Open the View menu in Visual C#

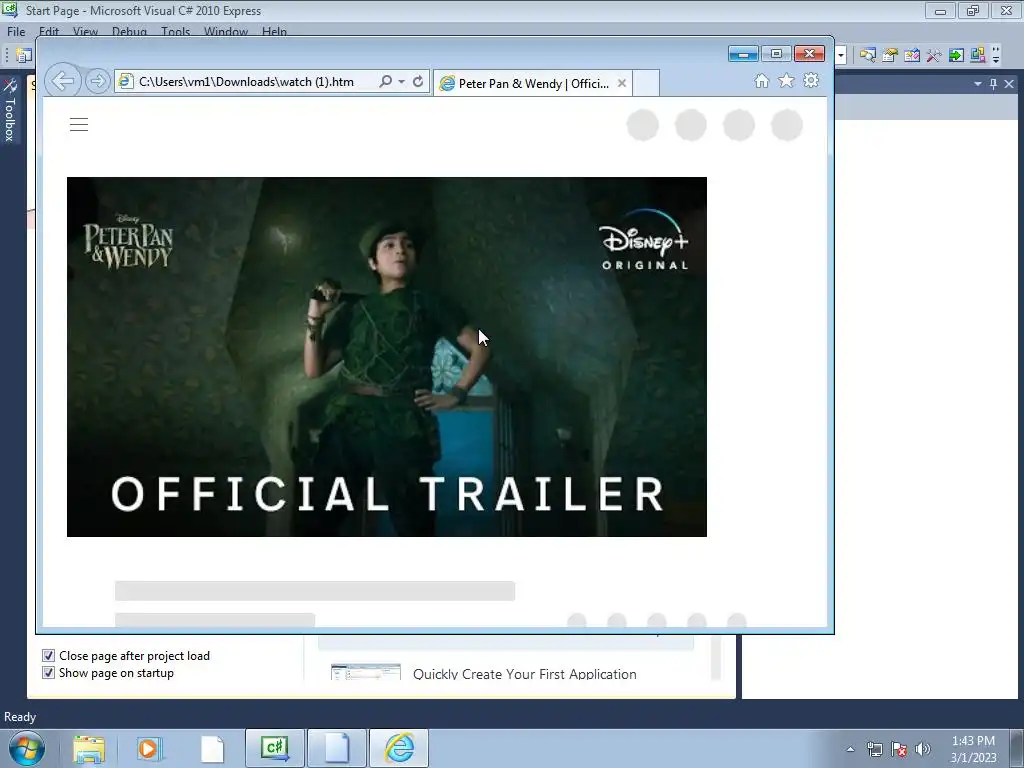[86, 31]
